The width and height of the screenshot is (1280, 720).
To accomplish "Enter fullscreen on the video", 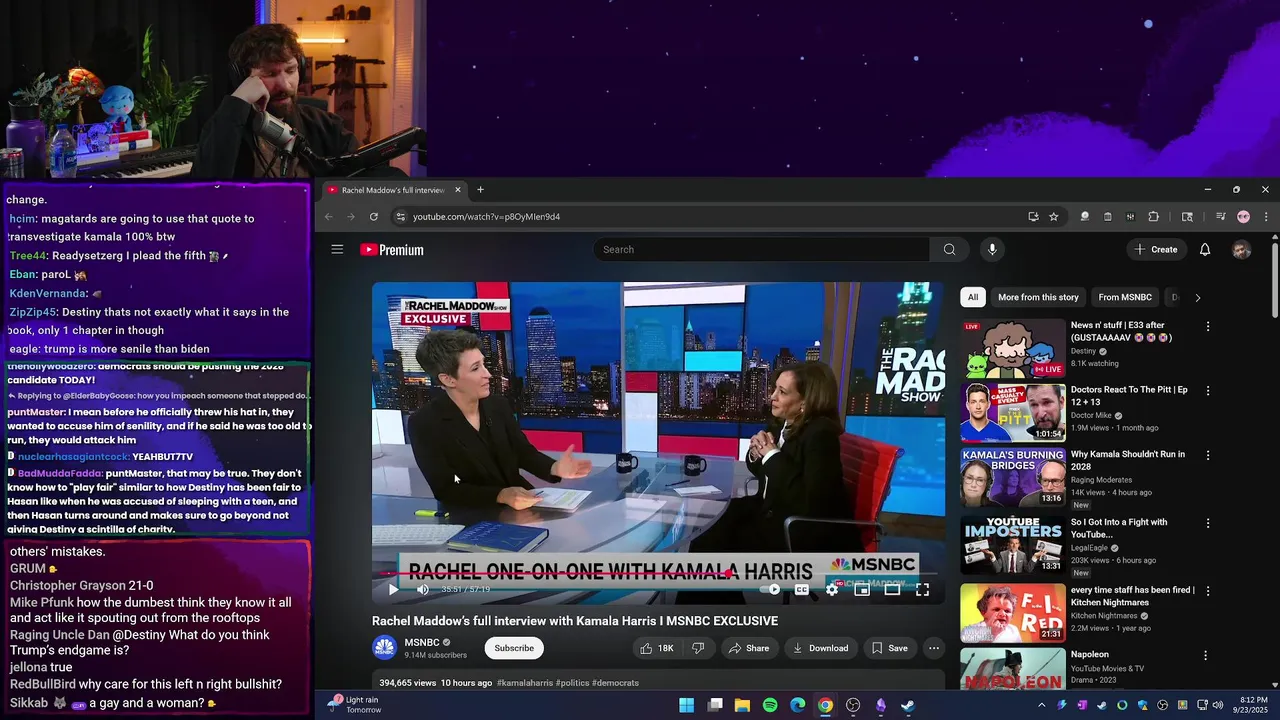I will pyautogui.click(x=922, y=590).
